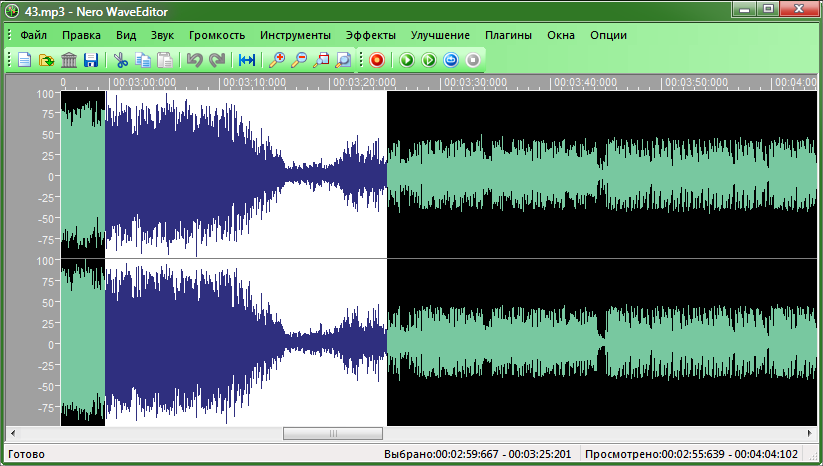Screen dimensions: 823x466
Task: Toggle loop playback with the blue button
Action: (x=451, y=60)
